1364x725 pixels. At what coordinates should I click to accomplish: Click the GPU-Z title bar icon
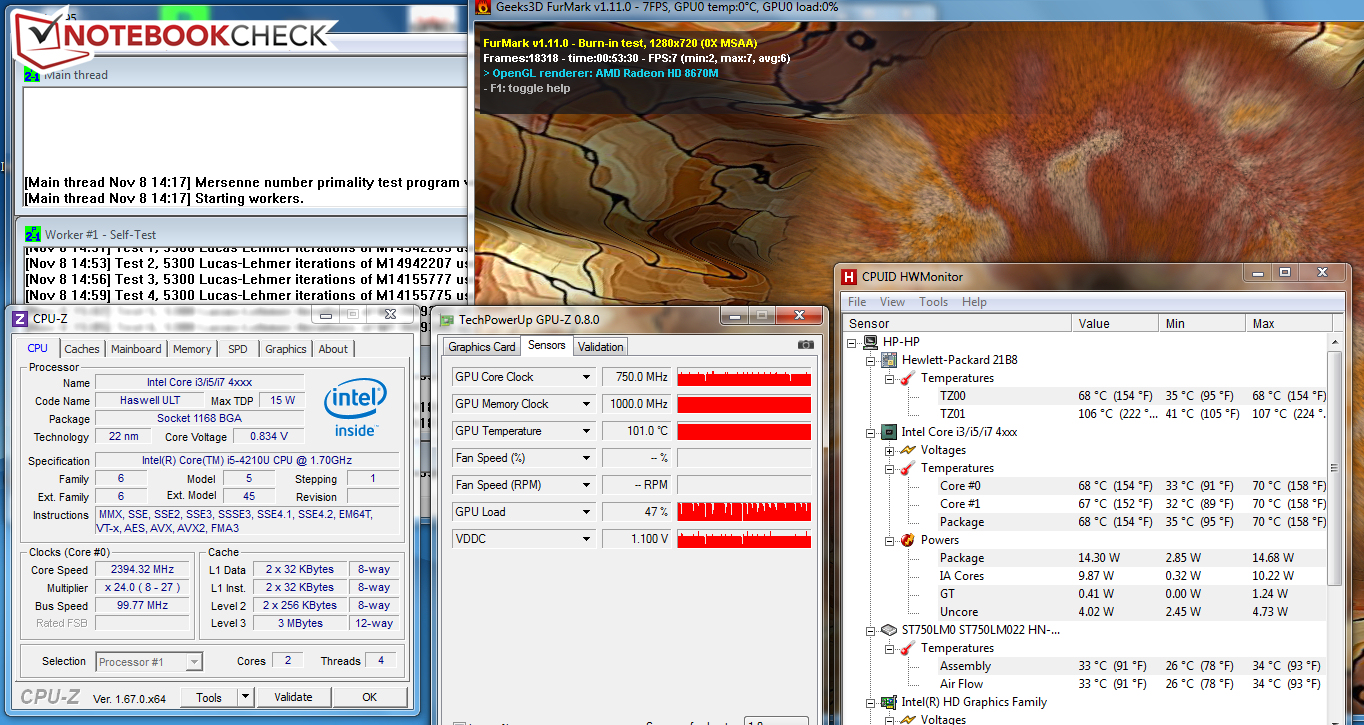pyautogui.click(x=446, y=320)
